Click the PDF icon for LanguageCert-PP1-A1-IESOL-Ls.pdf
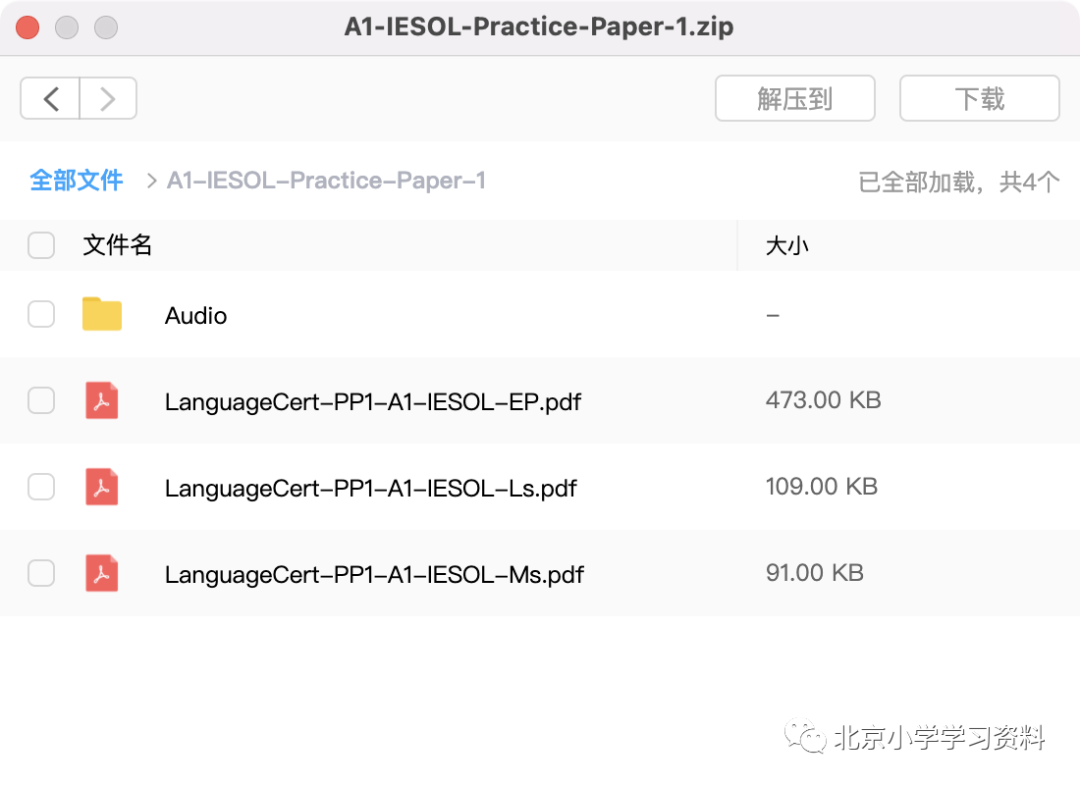The height and width of the screenshot is (785, 1080). [102, 487]
